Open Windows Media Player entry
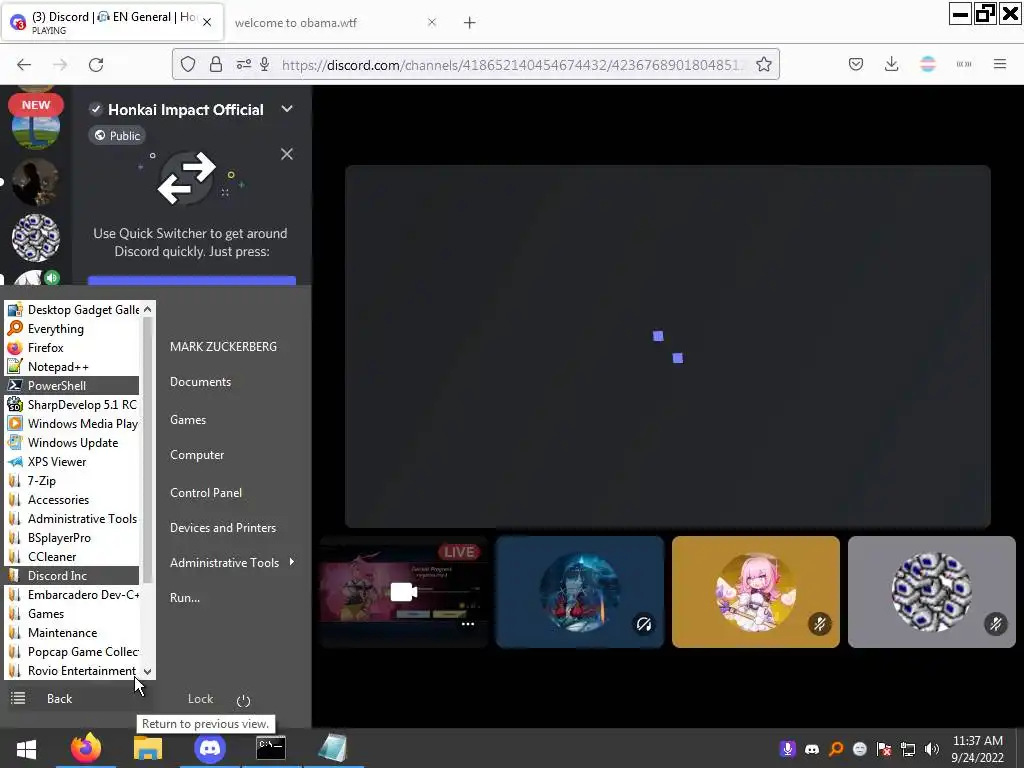The height and width of the screenshot is (768, 1024). click(x=72, y=423)
